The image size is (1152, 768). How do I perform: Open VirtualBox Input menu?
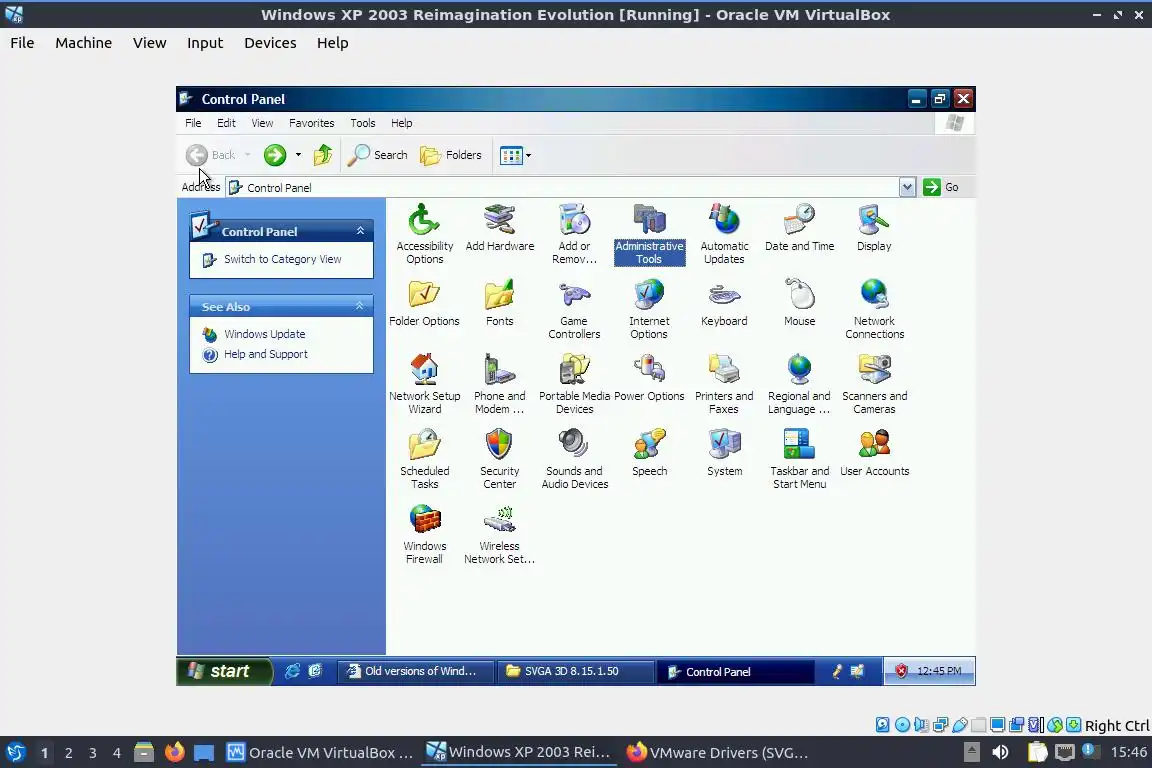pyautogui.click(x=205, y=43)
